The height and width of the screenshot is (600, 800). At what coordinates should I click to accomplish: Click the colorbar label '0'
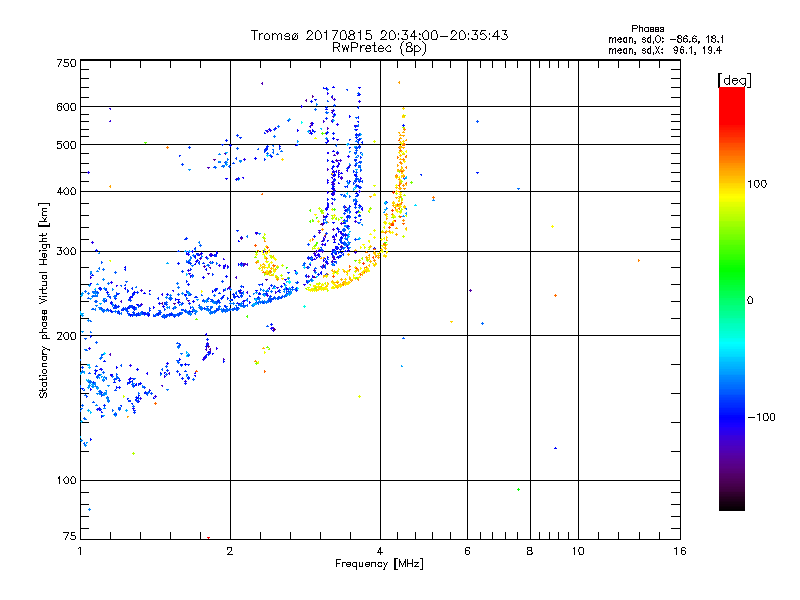tap(750, 301)
